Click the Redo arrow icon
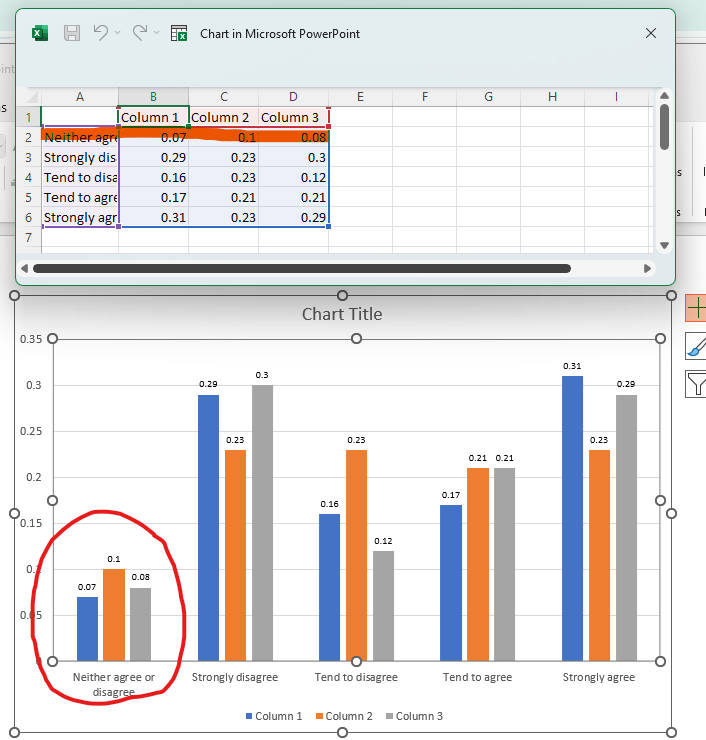The height and width of the screenshot is (740, 706). (x=140, y=33)
